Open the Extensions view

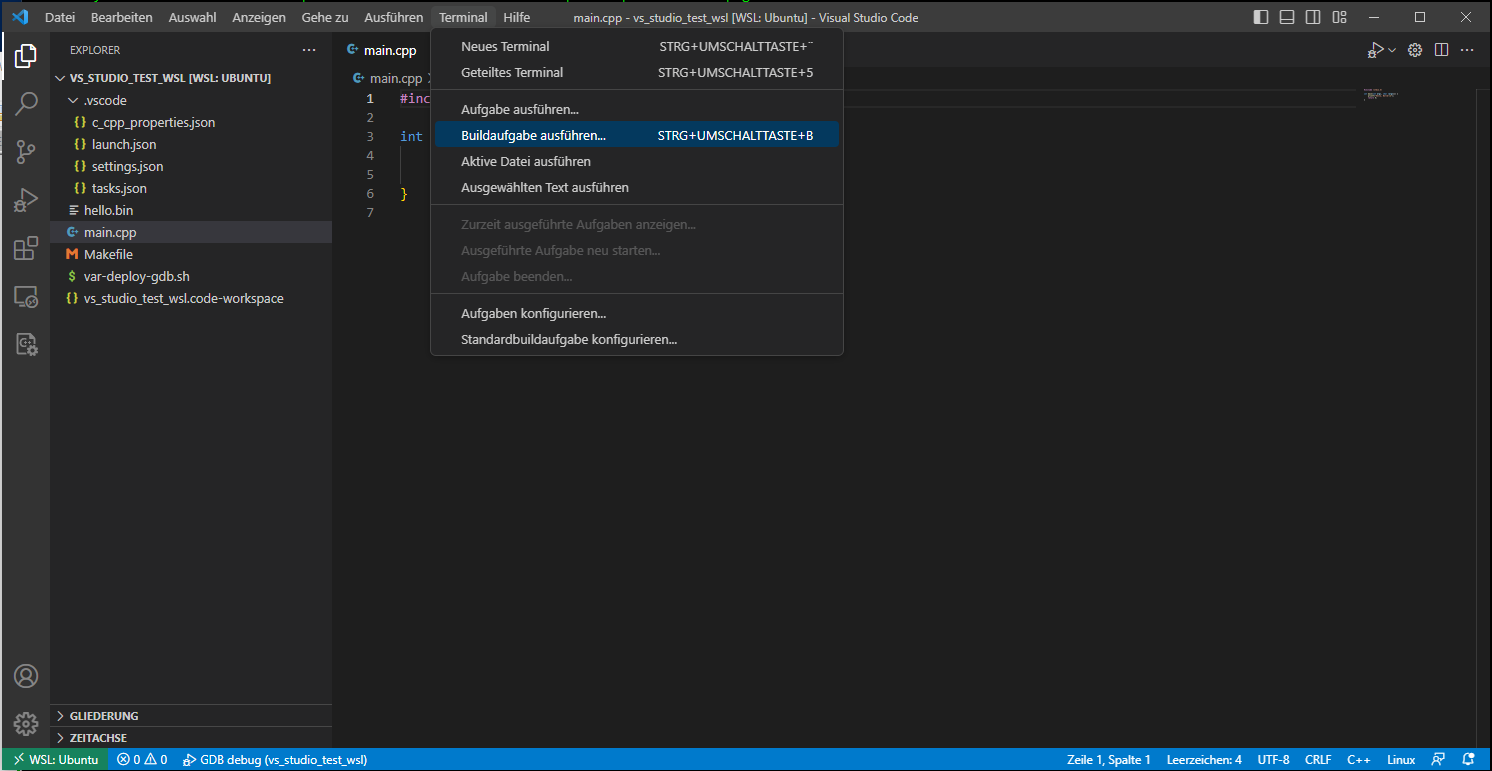coord(26,248)
